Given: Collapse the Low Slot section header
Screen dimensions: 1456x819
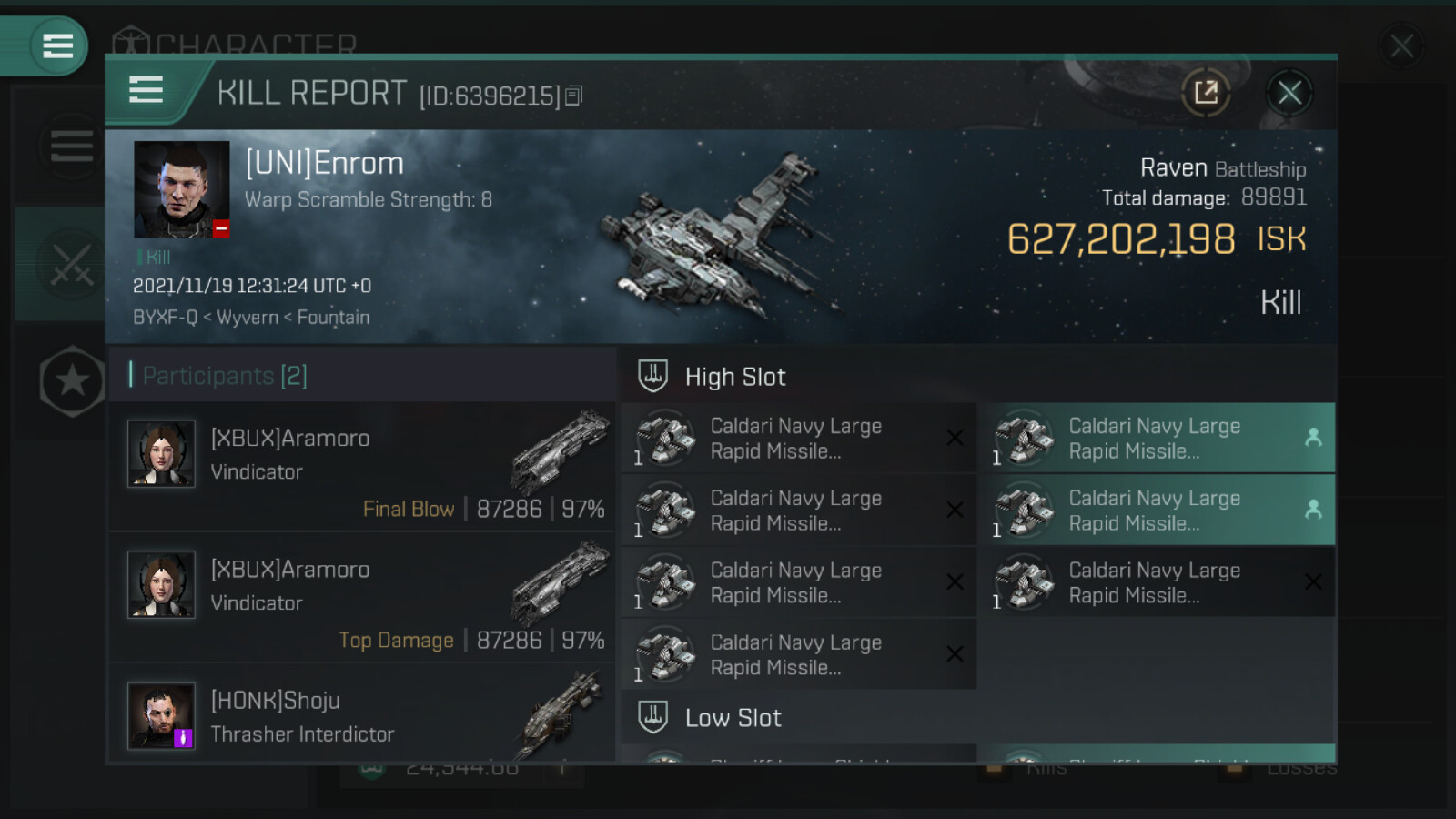Looking at the screenshot, I should (x=979, y=717).
